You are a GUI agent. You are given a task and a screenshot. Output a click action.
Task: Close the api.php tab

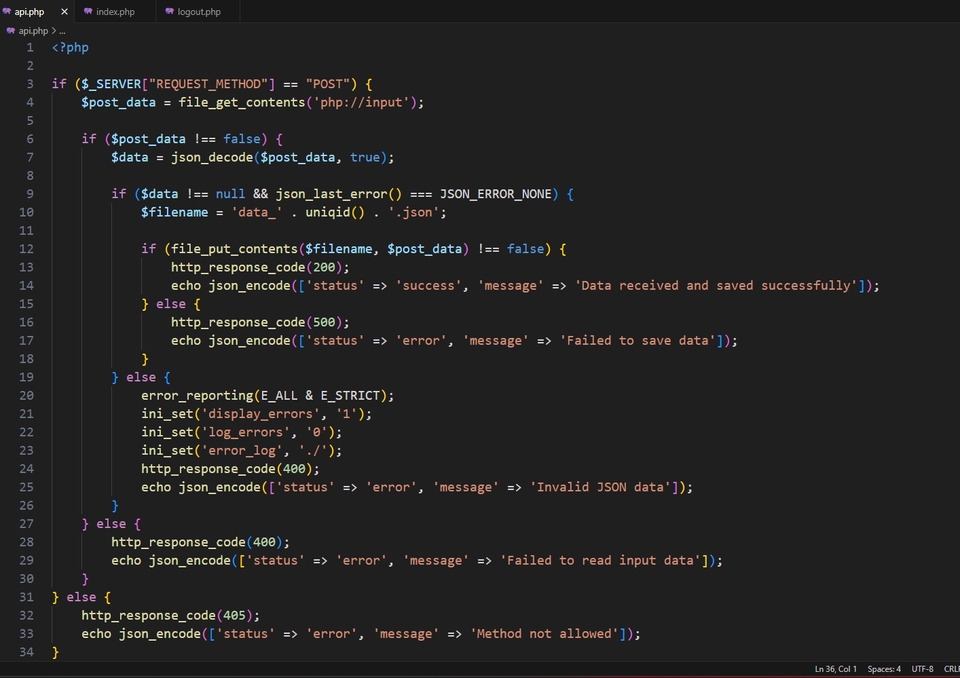click(x=64, y=12)
